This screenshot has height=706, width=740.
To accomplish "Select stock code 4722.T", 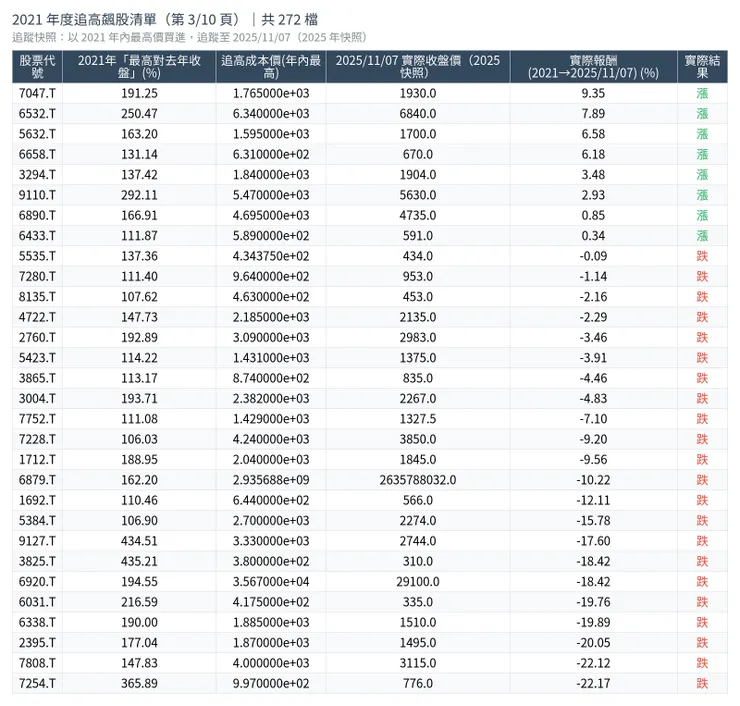I will point(37,317).
